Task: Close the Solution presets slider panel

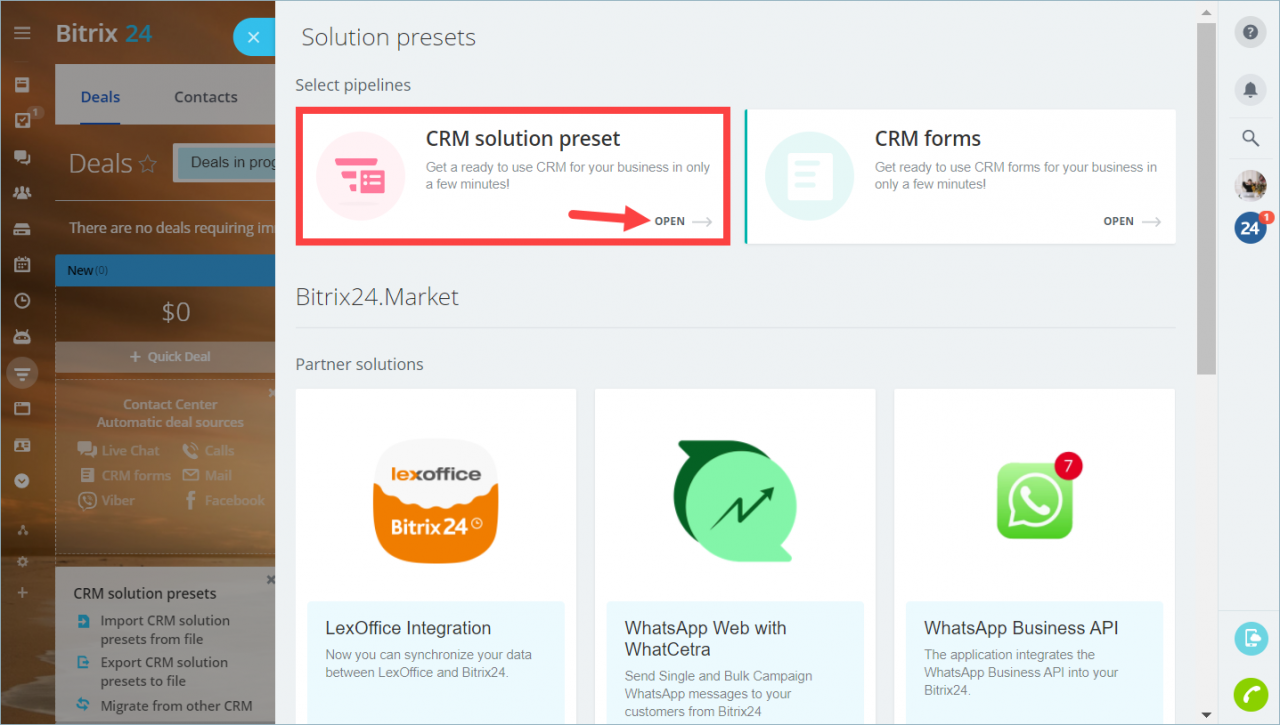Action: pyautogui.click(x=254, y=37)
